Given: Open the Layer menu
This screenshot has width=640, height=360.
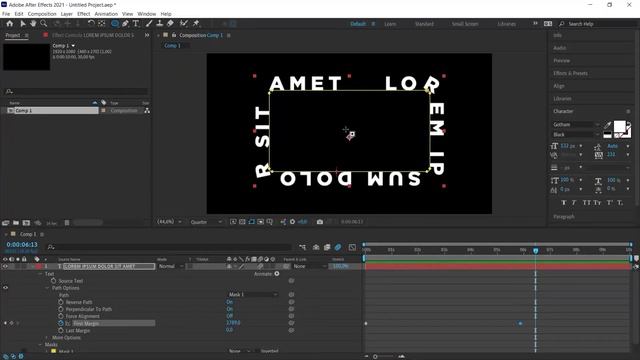Looking at the screenshot, I should 67,14.
